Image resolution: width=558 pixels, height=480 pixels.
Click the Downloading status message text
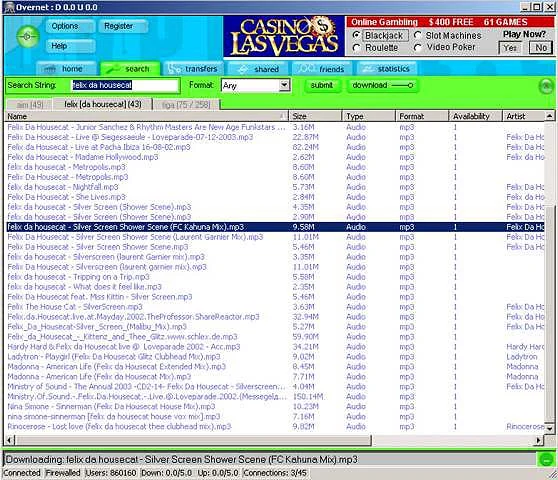pyautogui.click(x=182, y=459)
